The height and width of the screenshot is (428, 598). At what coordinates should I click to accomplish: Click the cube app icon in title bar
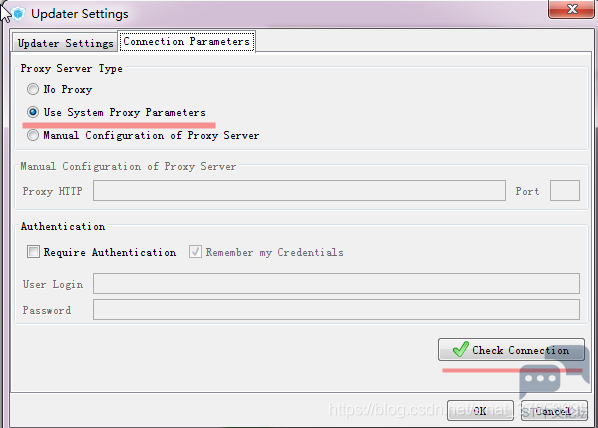[18, 14]
